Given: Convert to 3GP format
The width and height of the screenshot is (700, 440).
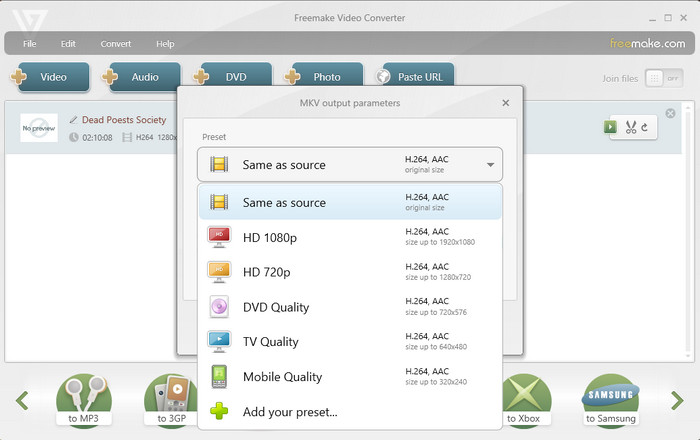Looking at the screenshot, I should [171, 401].
